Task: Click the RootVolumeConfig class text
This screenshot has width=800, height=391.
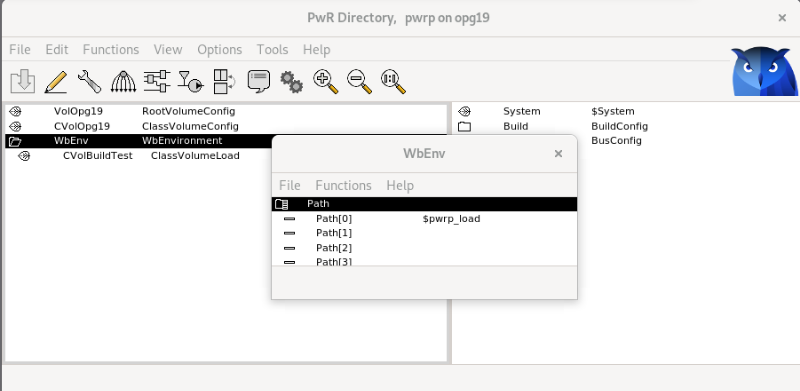Action: (x=189, y=111)
